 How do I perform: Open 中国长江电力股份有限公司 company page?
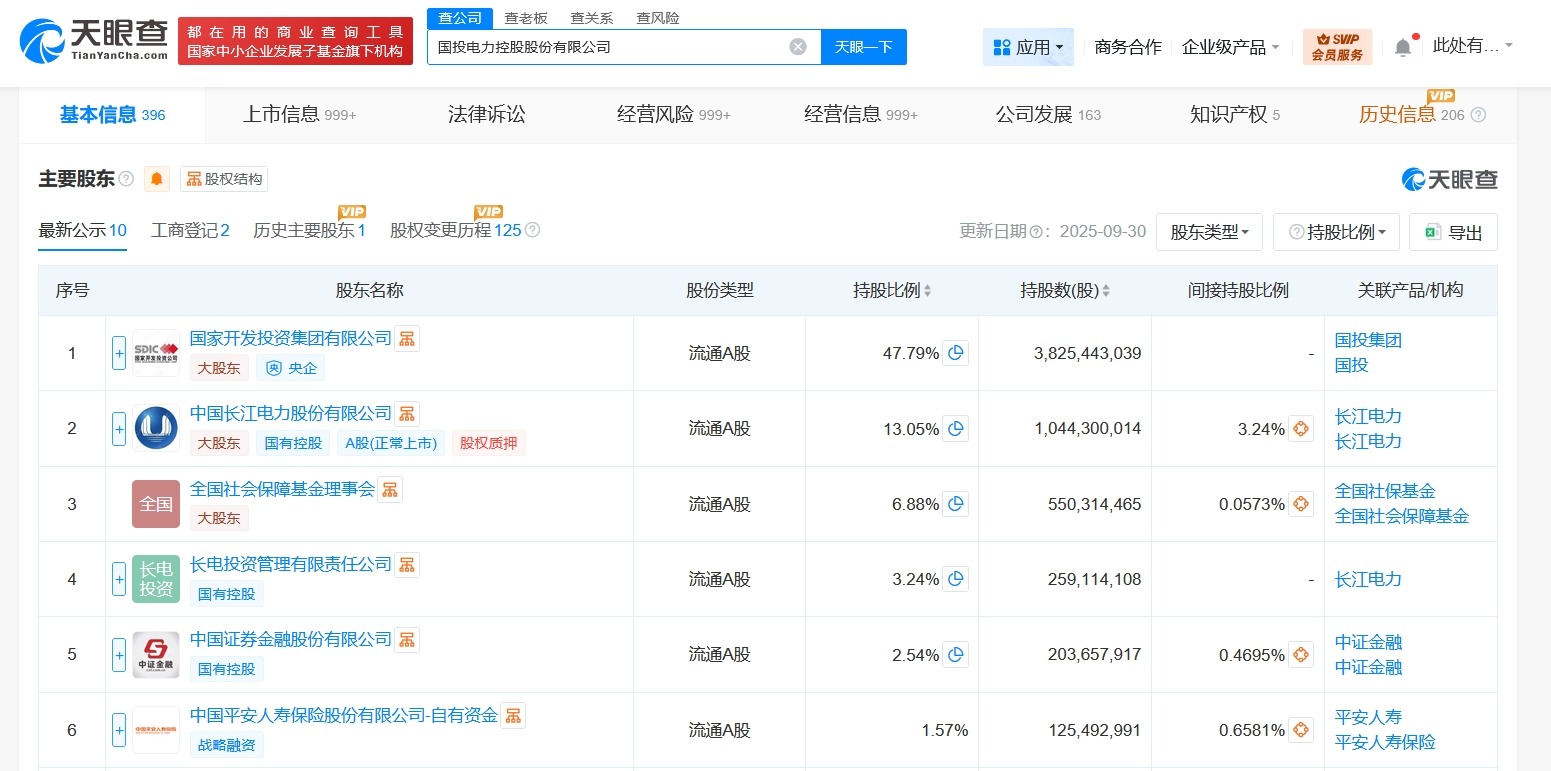[290, 413]
